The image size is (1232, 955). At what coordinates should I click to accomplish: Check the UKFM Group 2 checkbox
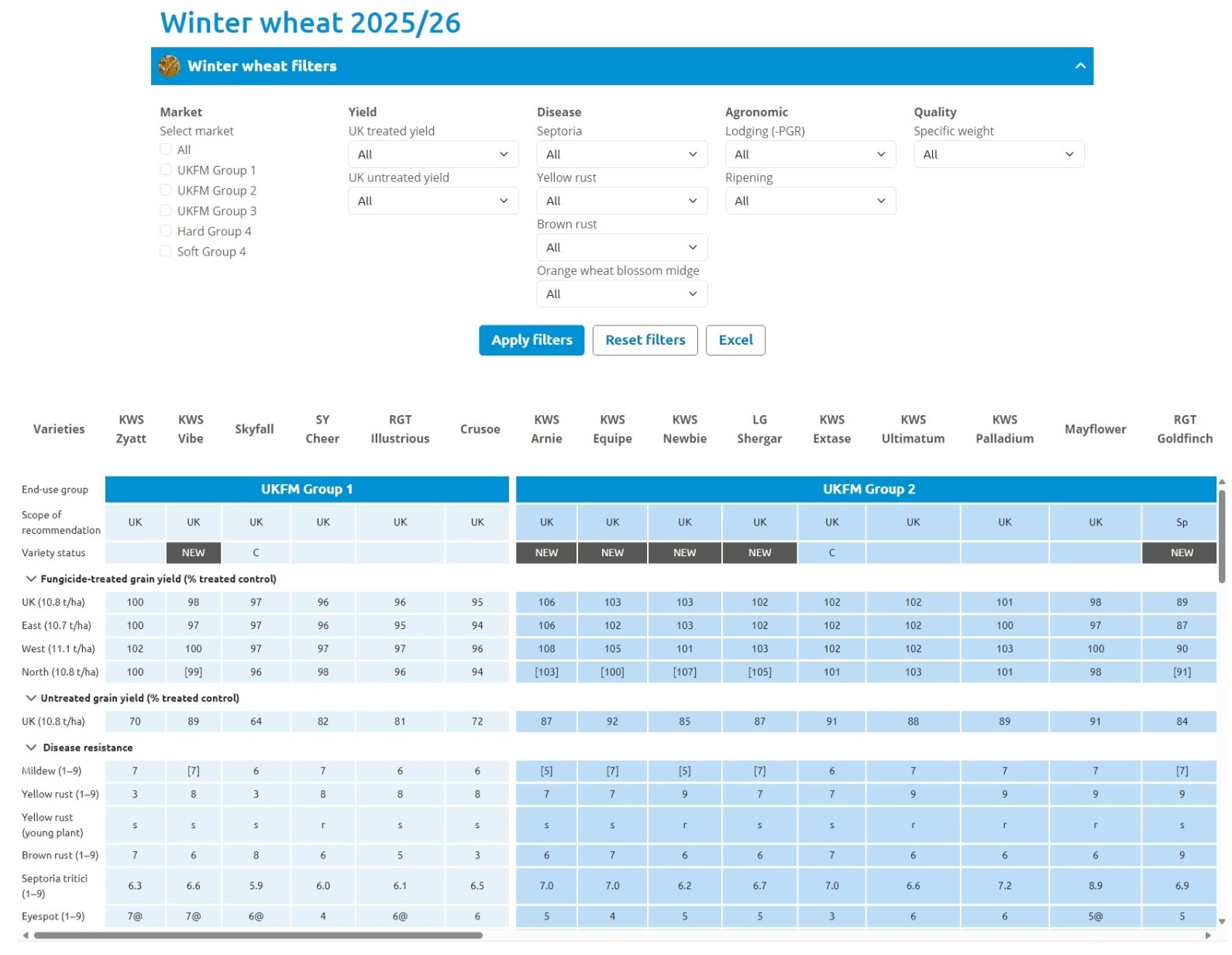pos(165,190)
